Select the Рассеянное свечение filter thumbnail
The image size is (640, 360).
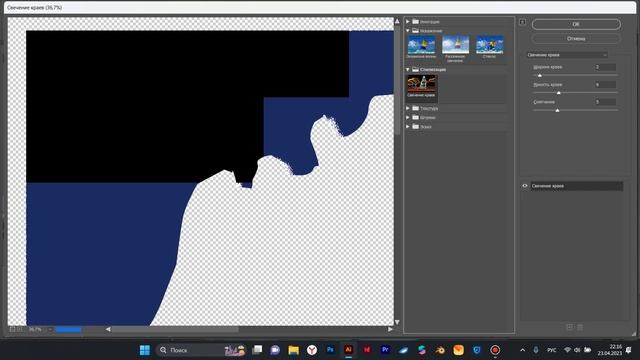point(455,48)
